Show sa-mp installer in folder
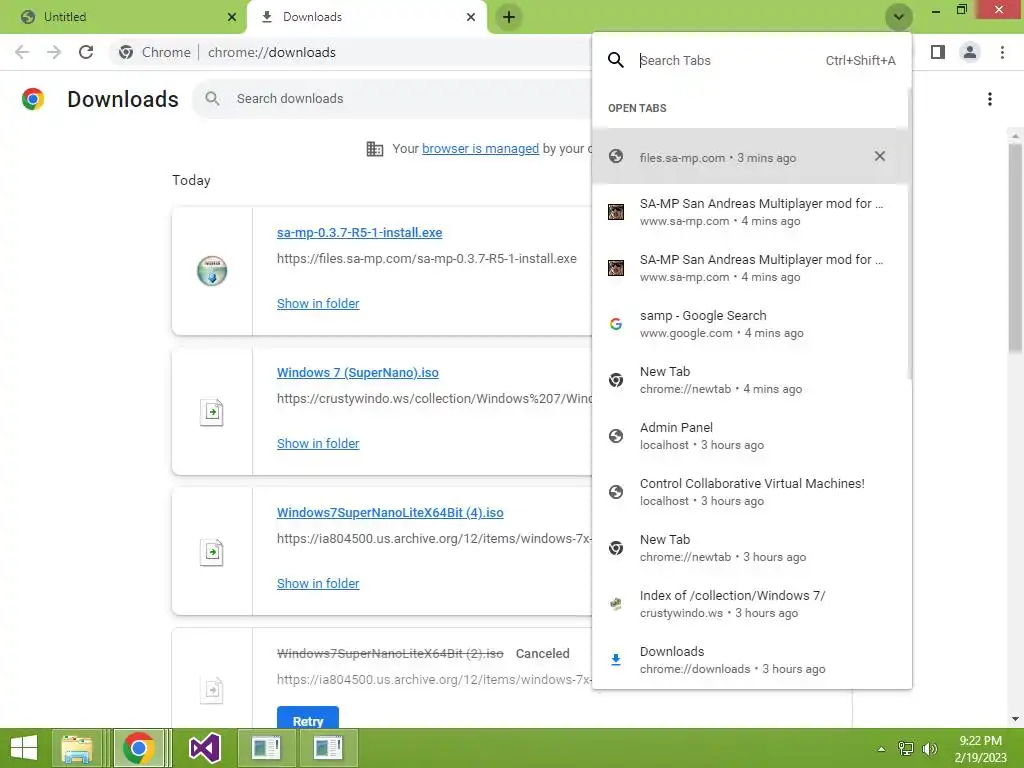The width and height of the screenshot is (1024, 768). 318,304
